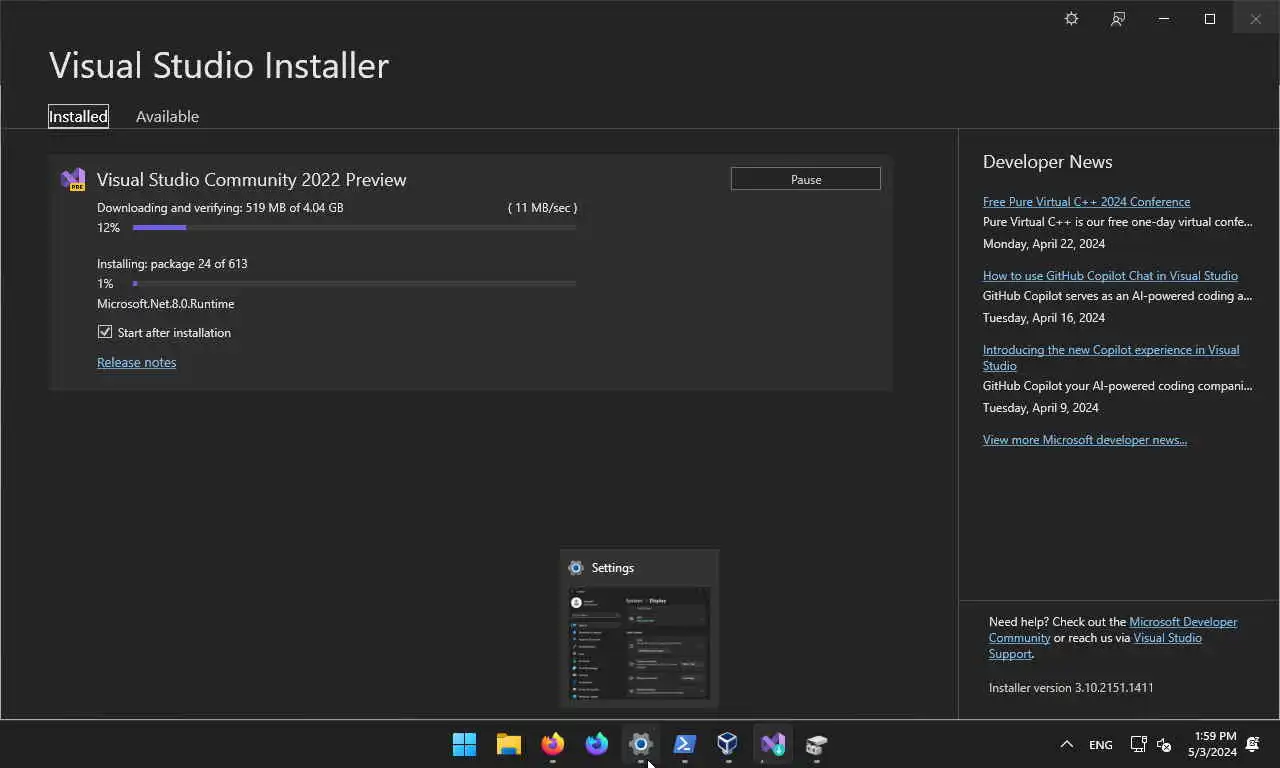The image size is (1280, 768).
Task: Click the network tray icon
Action: [1138, 744]
